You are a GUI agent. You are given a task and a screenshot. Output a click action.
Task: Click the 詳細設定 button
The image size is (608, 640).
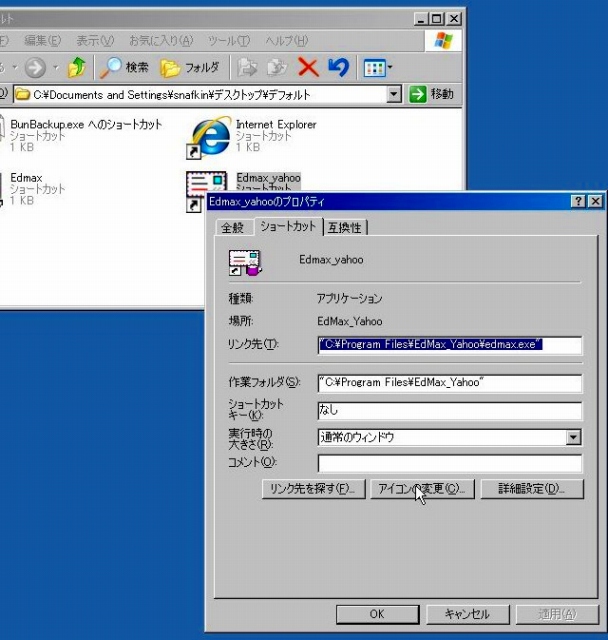click(x=532, y=489)
